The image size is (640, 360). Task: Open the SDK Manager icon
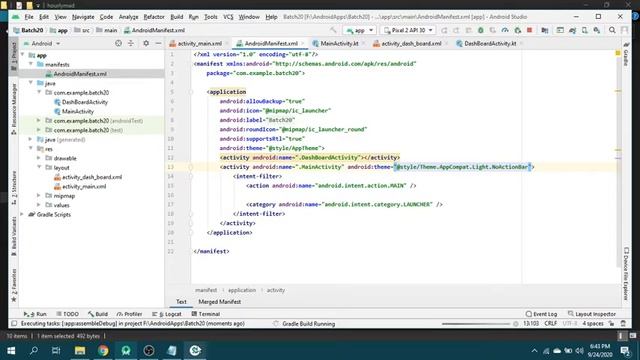pyautogui.click(x=597, y=30)
